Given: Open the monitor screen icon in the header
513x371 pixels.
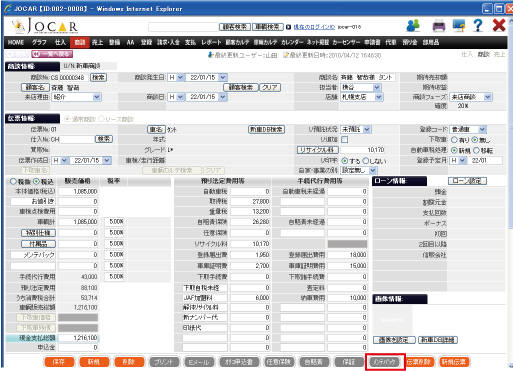Looking at the screenshot, I should tap(459, 25).
